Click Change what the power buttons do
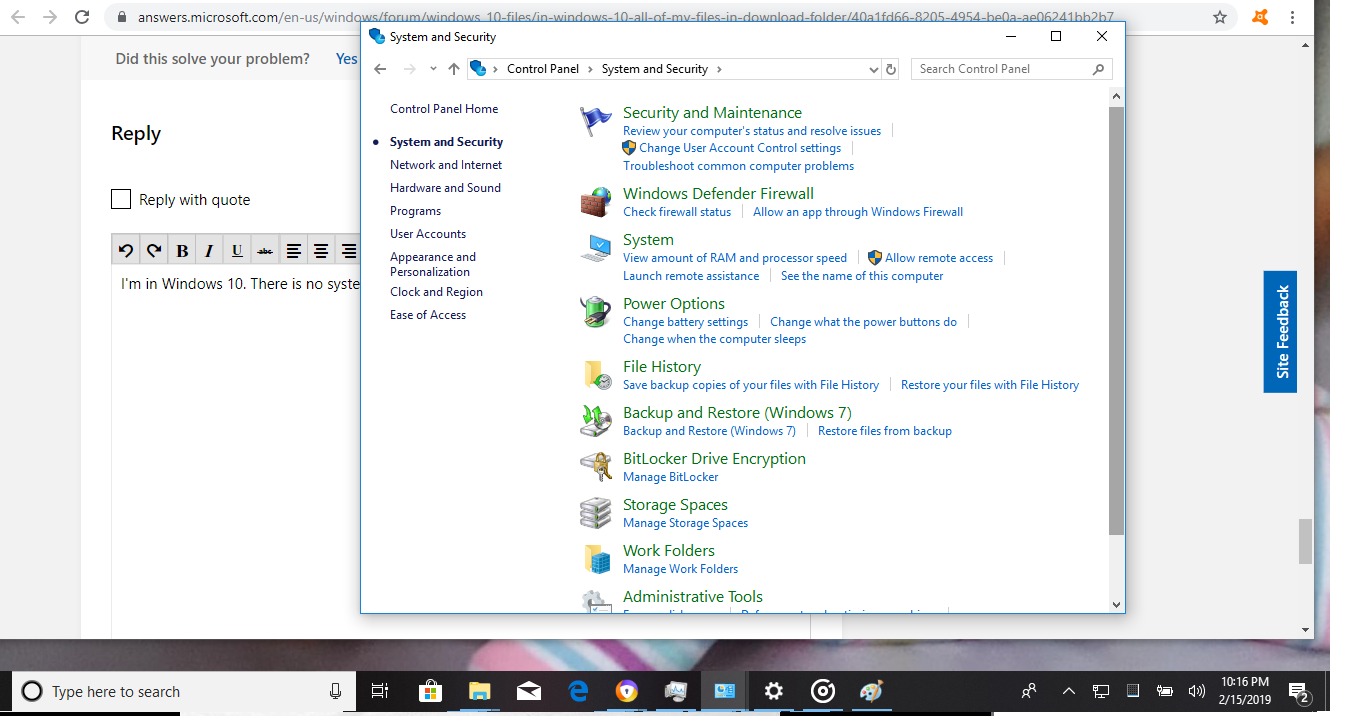The image size is (1366, 720). (863, 322)
